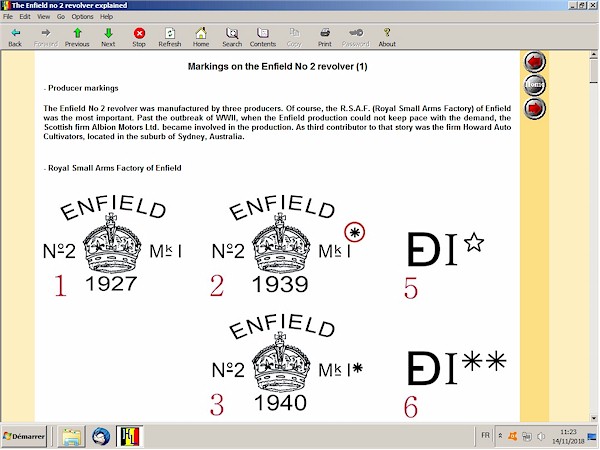Screen dimensions: 600x450
Task: Open the Home page from toolbar
Action: point(201,37)
